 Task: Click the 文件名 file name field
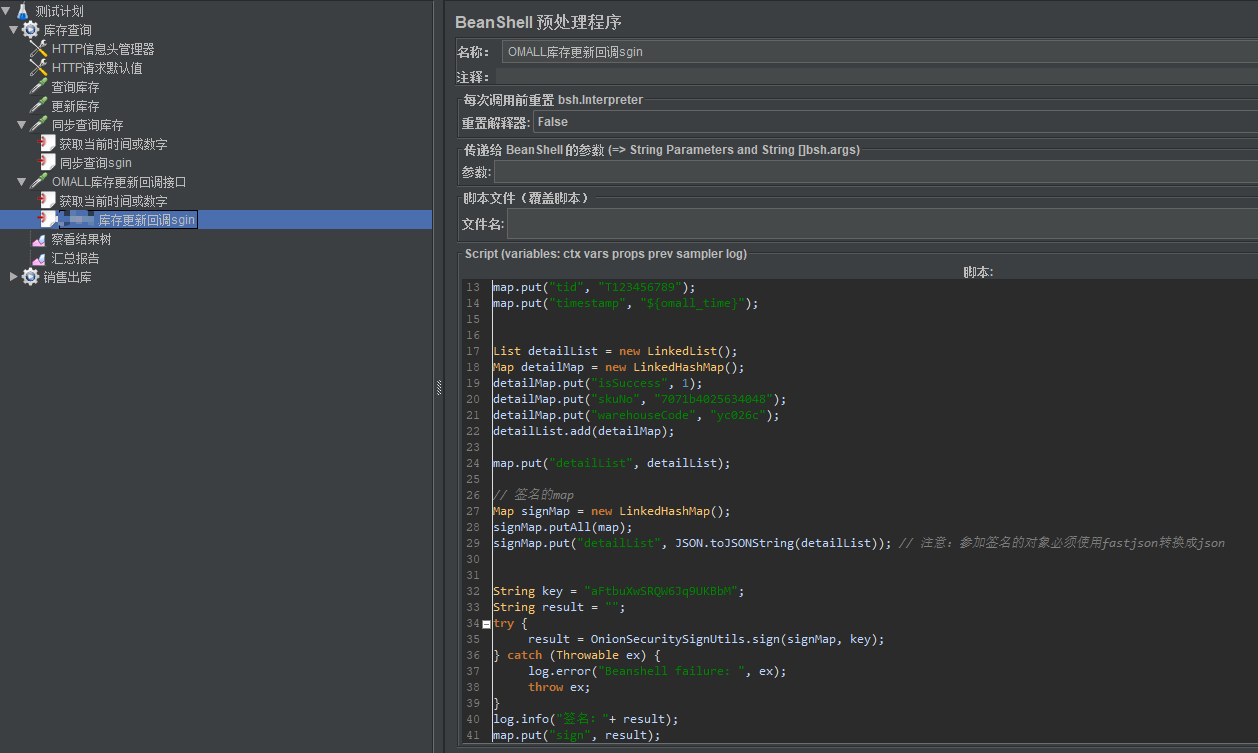coord(882,223)
